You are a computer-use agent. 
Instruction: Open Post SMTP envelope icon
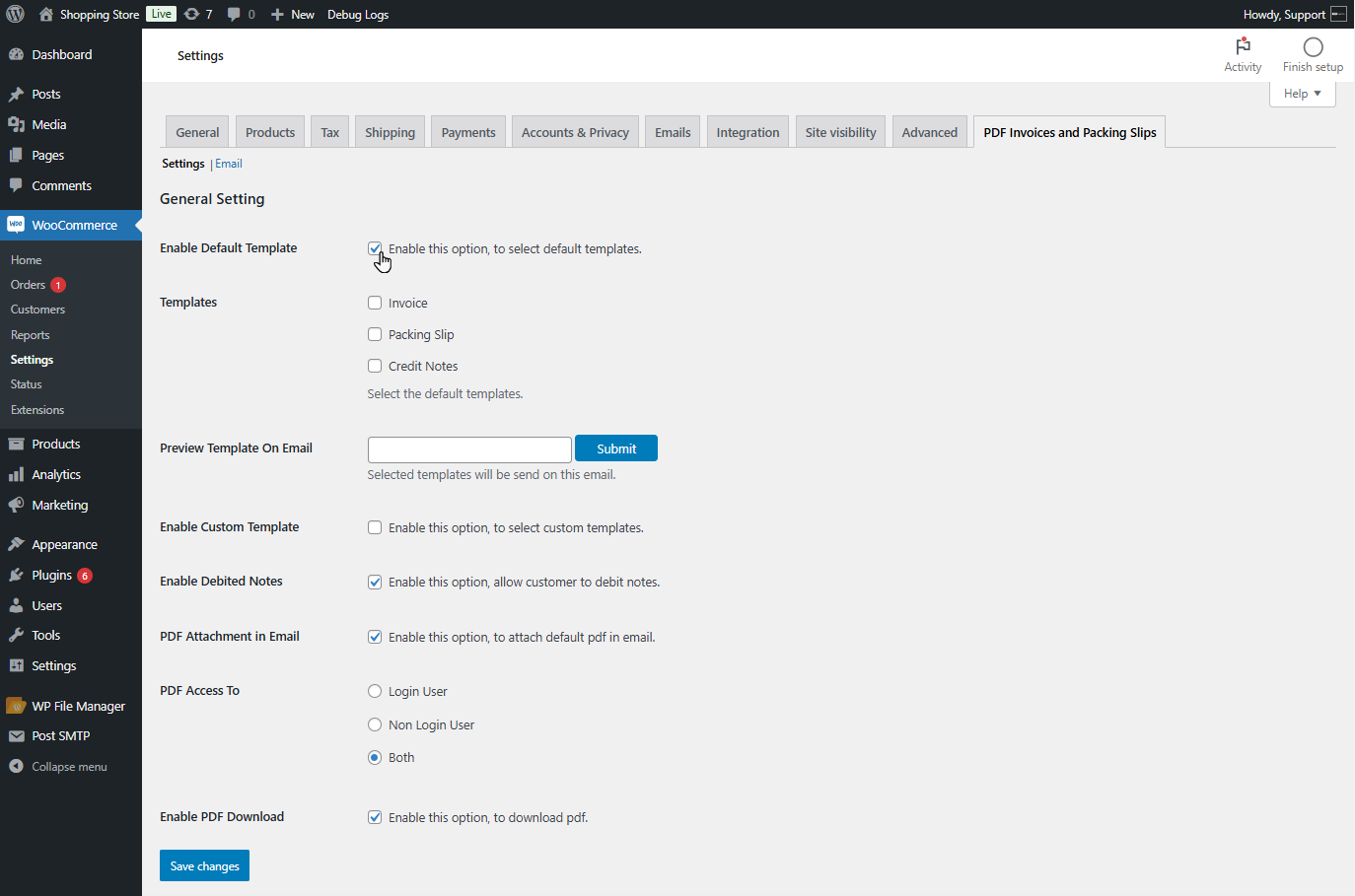(16, 735)
